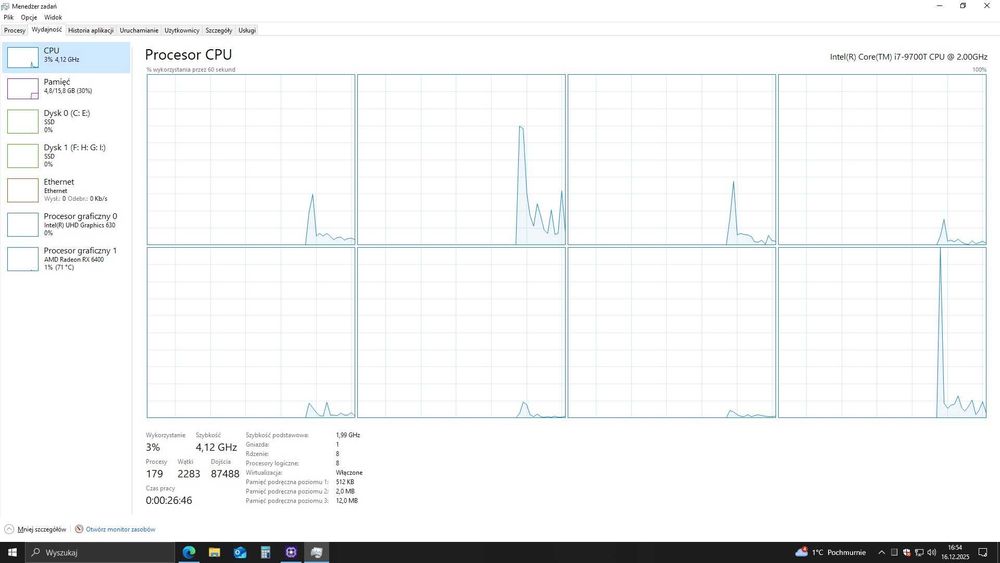Select Dysk 1 (F: H: G: I:) entry
Viewport: 1000px width, 563px height.
(x=66, y=156)
